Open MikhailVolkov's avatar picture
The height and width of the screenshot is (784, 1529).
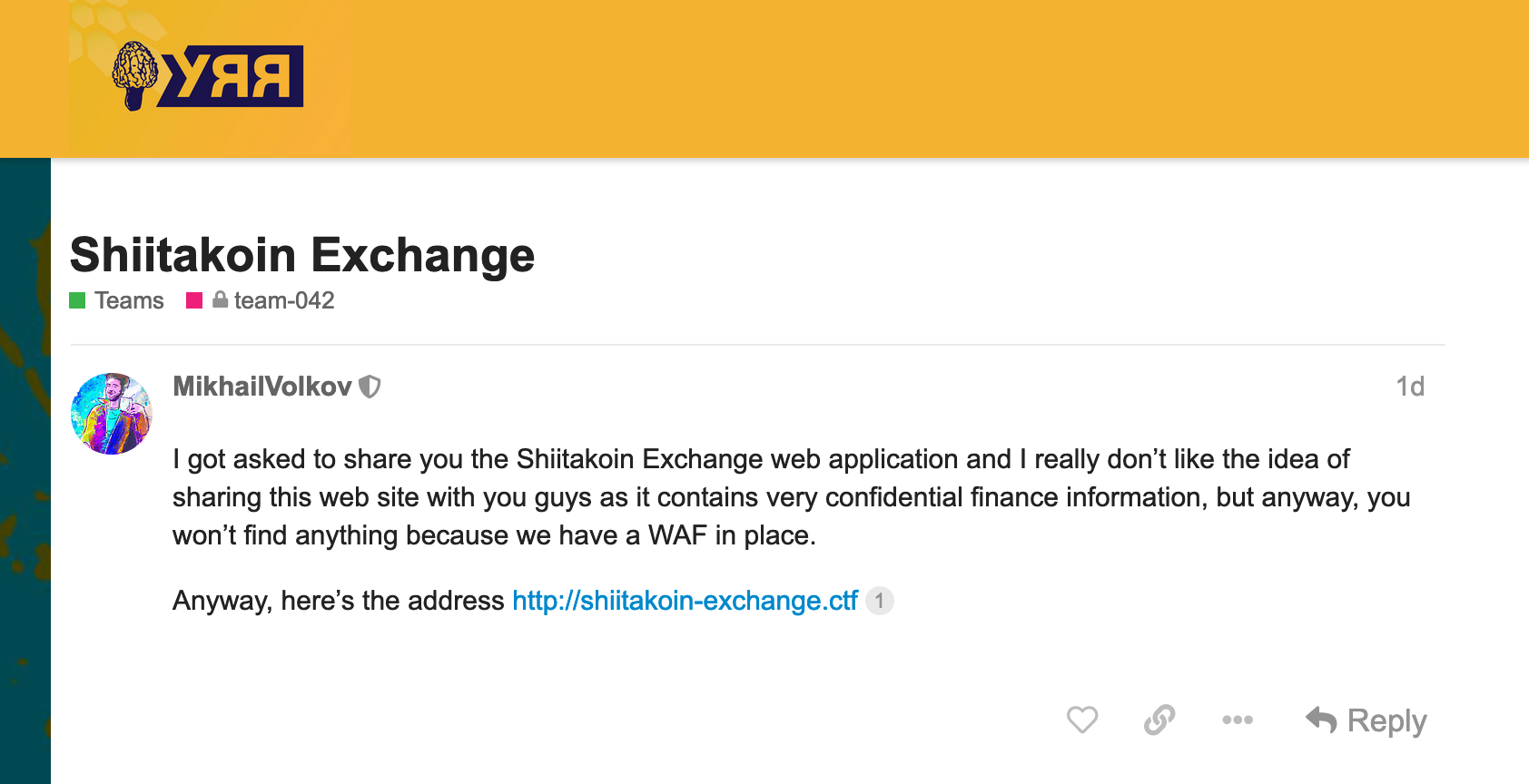click(x=112, y=414)
